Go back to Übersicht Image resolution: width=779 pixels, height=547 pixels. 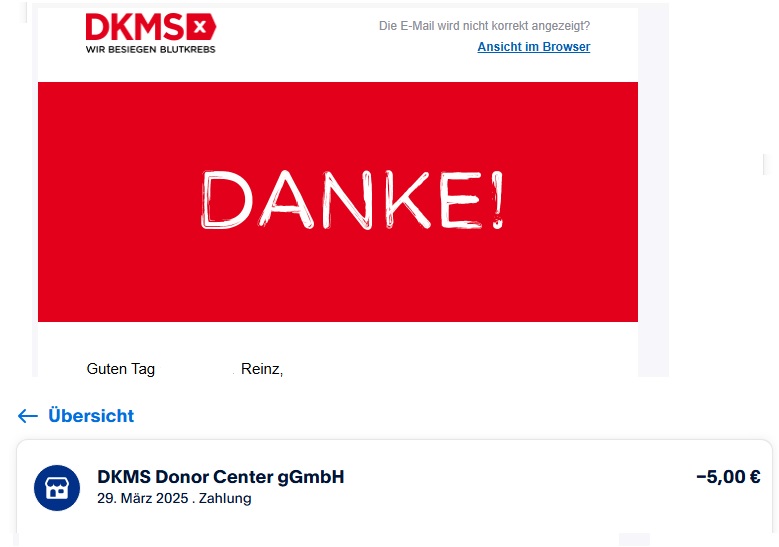pos(91,416)
